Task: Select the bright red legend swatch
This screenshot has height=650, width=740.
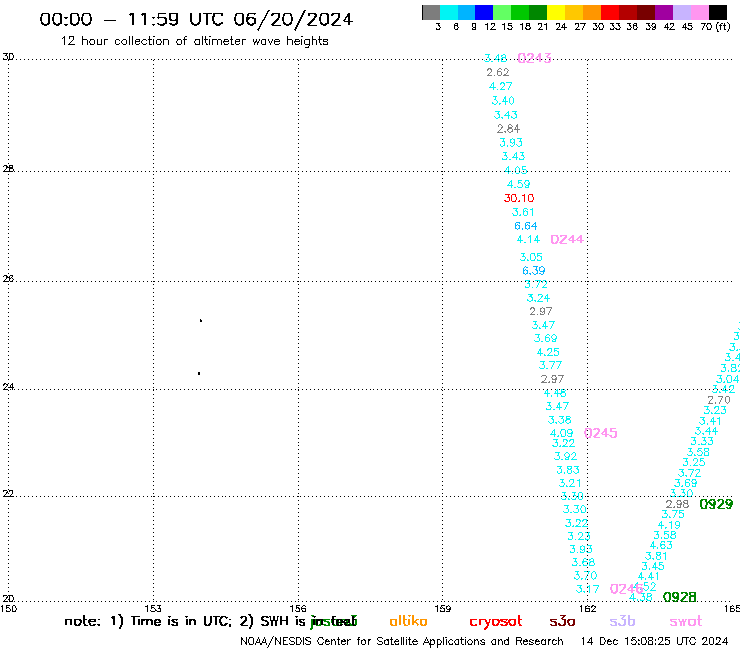Action: tap(610, 12)
